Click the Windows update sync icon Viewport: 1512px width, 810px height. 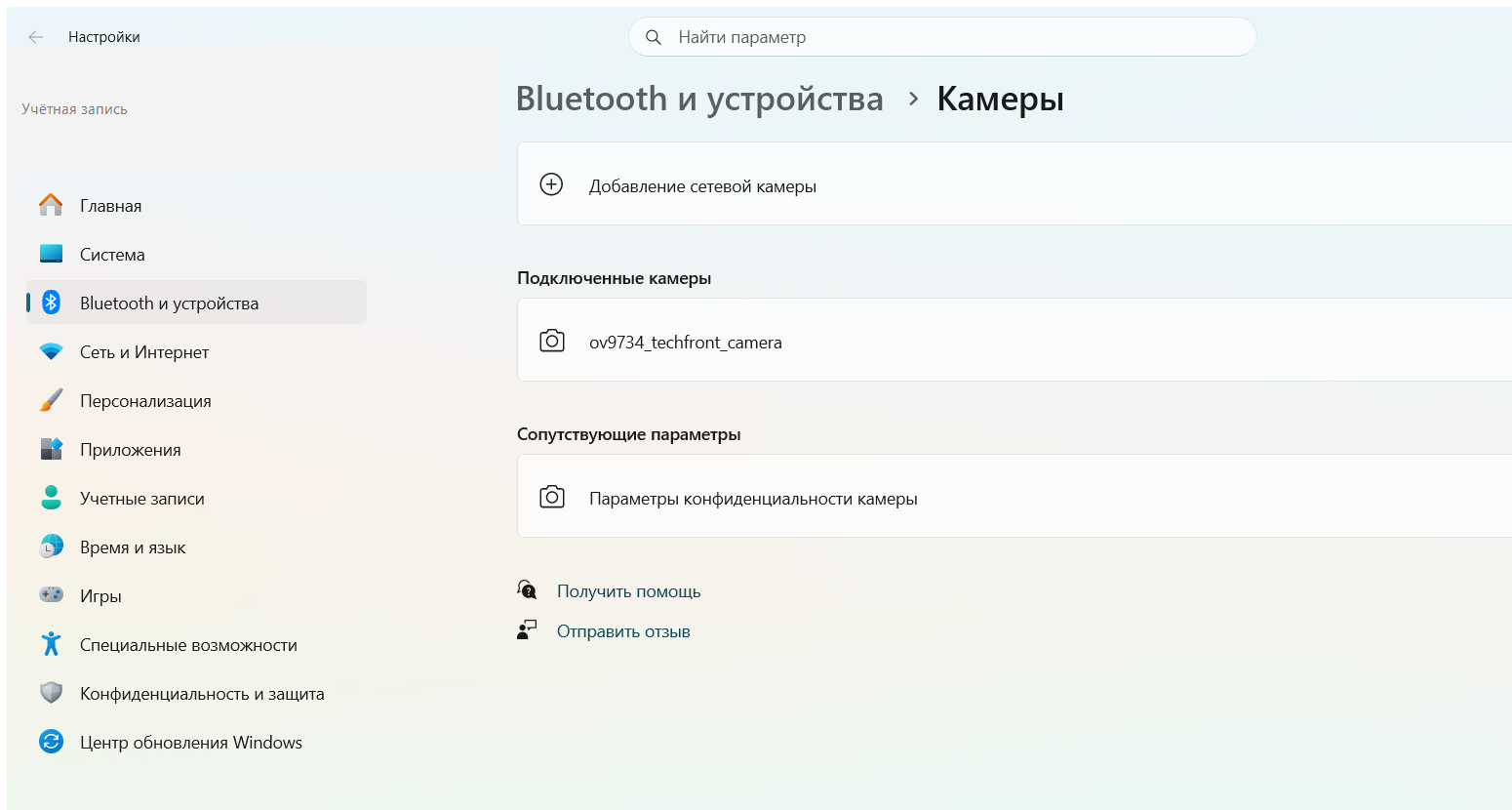tap(51, 742)
